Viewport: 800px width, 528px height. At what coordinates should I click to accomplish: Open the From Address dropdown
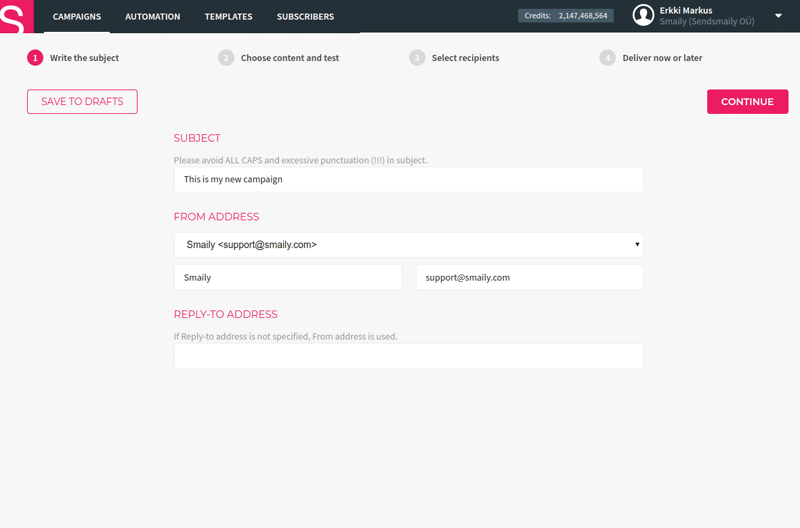tap(408, 245)
